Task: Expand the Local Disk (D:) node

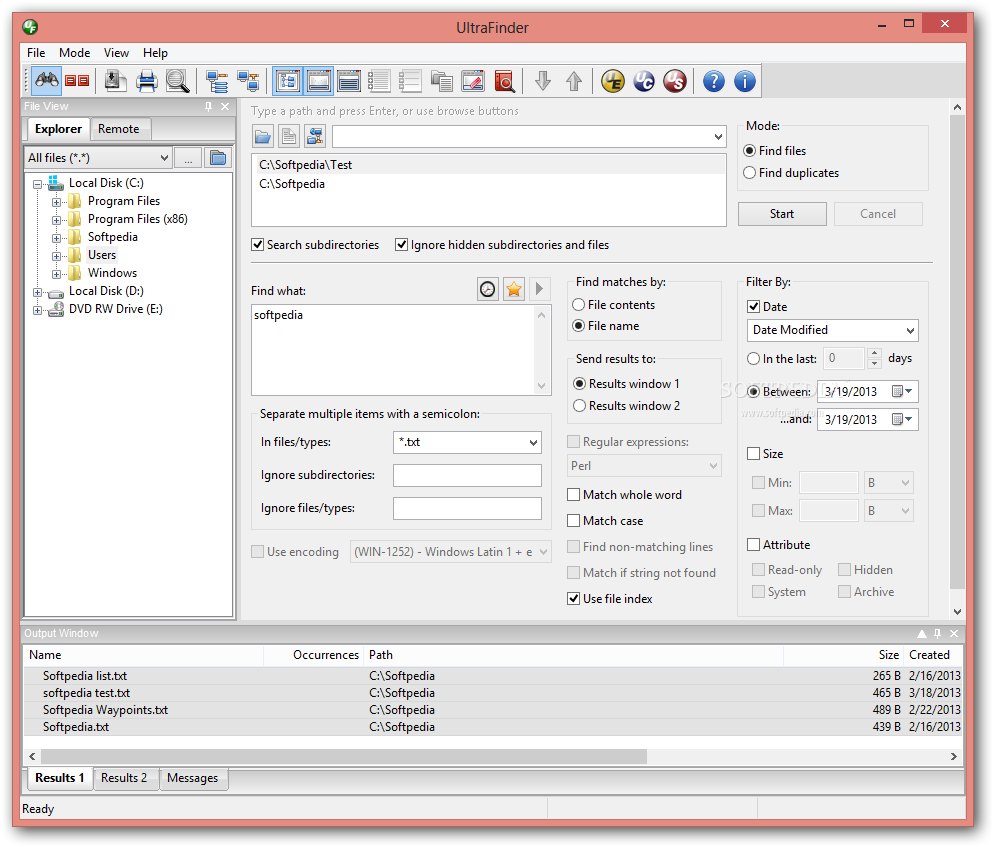Action: (x=37, y=292)
